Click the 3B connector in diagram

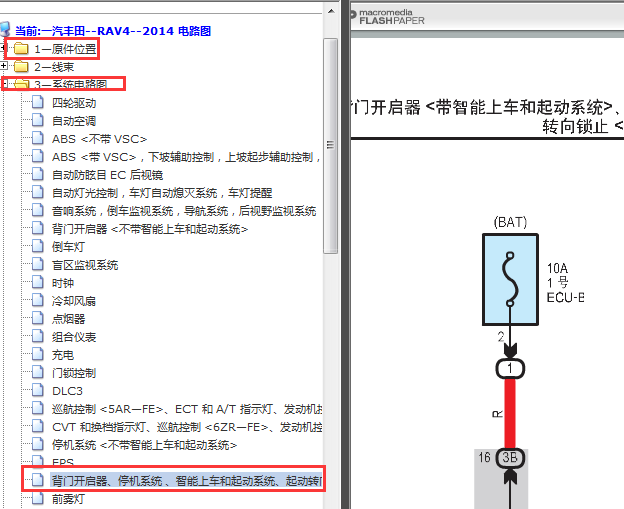click(510, 458)
